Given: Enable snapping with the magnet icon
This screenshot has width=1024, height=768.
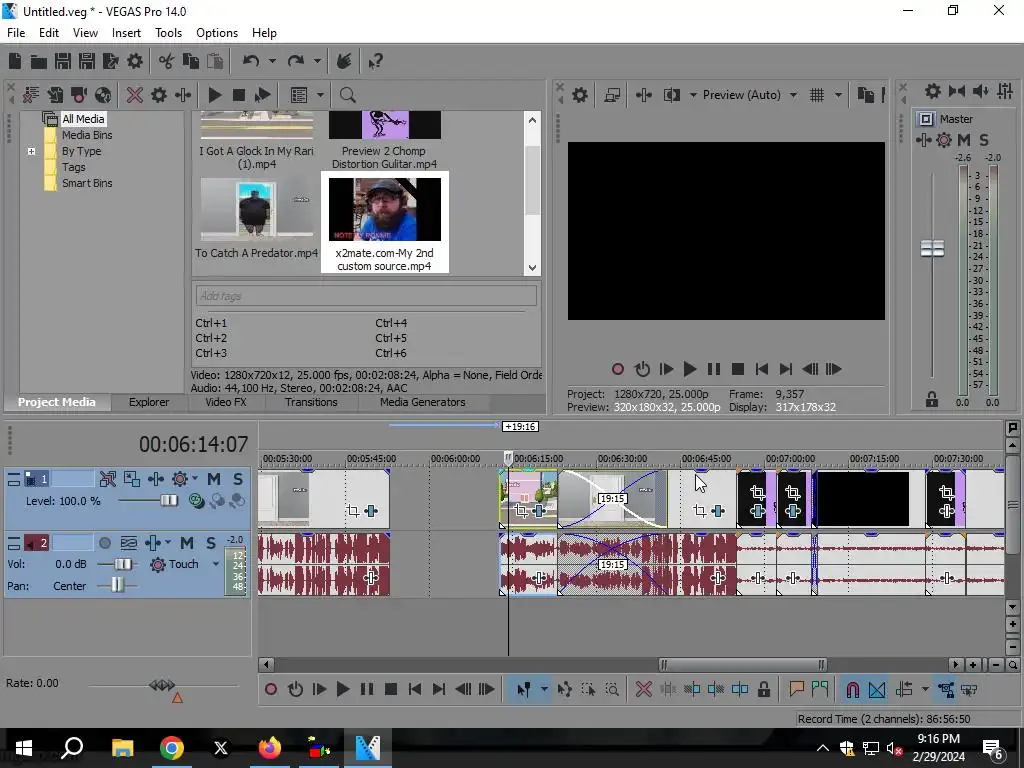Looking at the screenshot, I should tap(853, 690).
